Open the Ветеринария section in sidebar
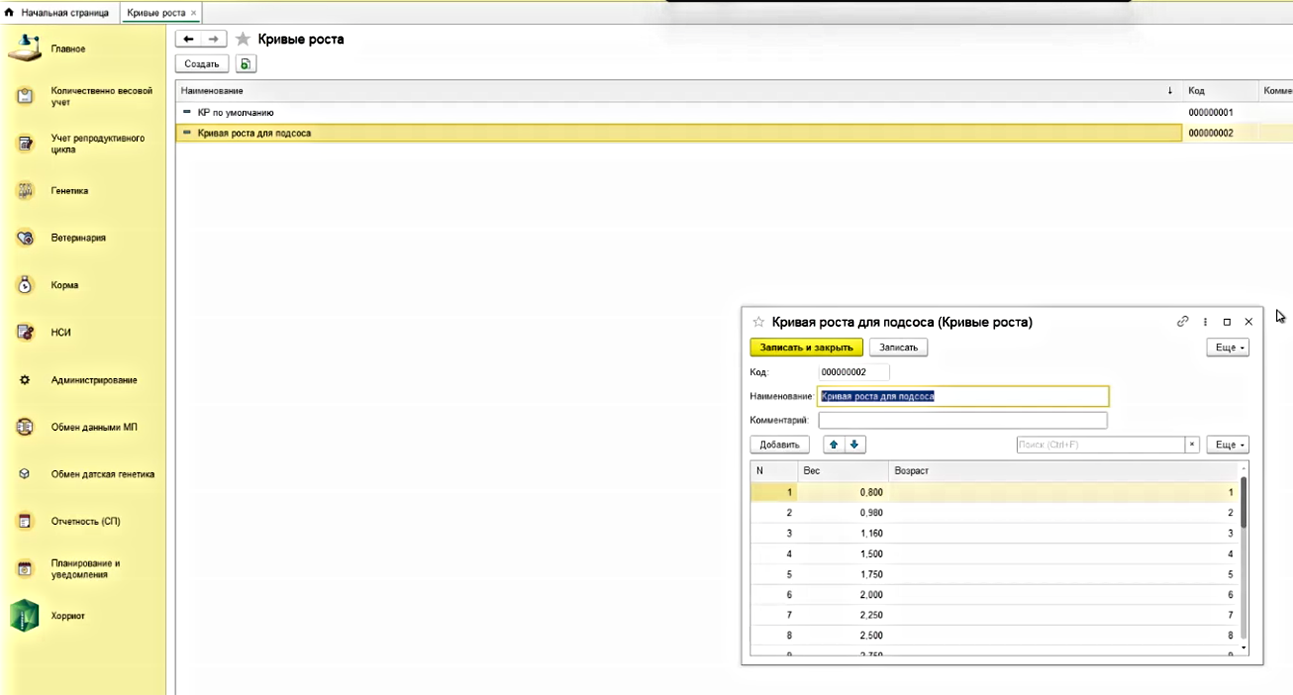Image resolution: width=1293 pixels, height=695 pixels. (77, 238)
